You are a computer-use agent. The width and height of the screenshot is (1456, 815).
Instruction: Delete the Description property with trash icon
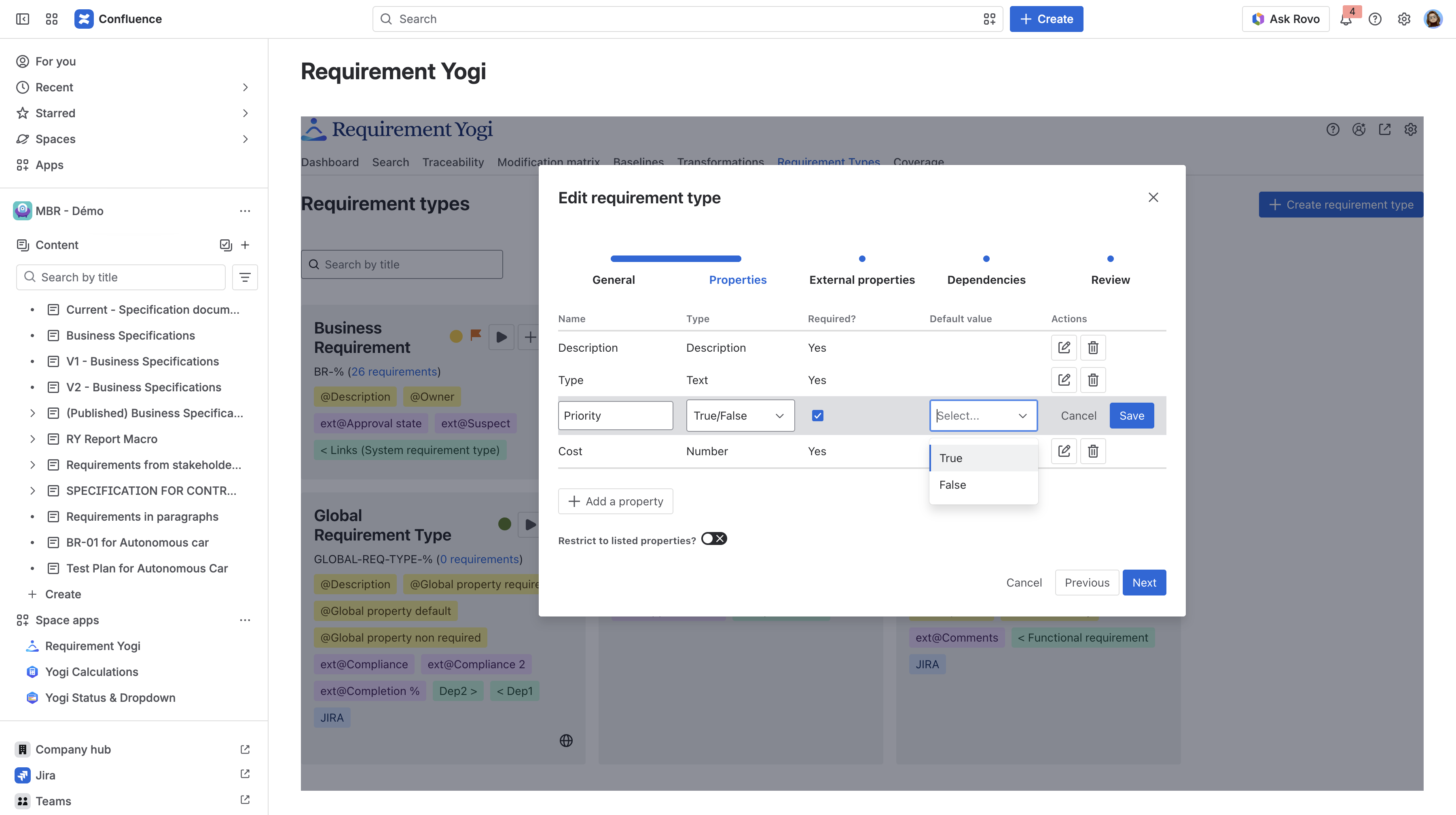[1093, 347]
